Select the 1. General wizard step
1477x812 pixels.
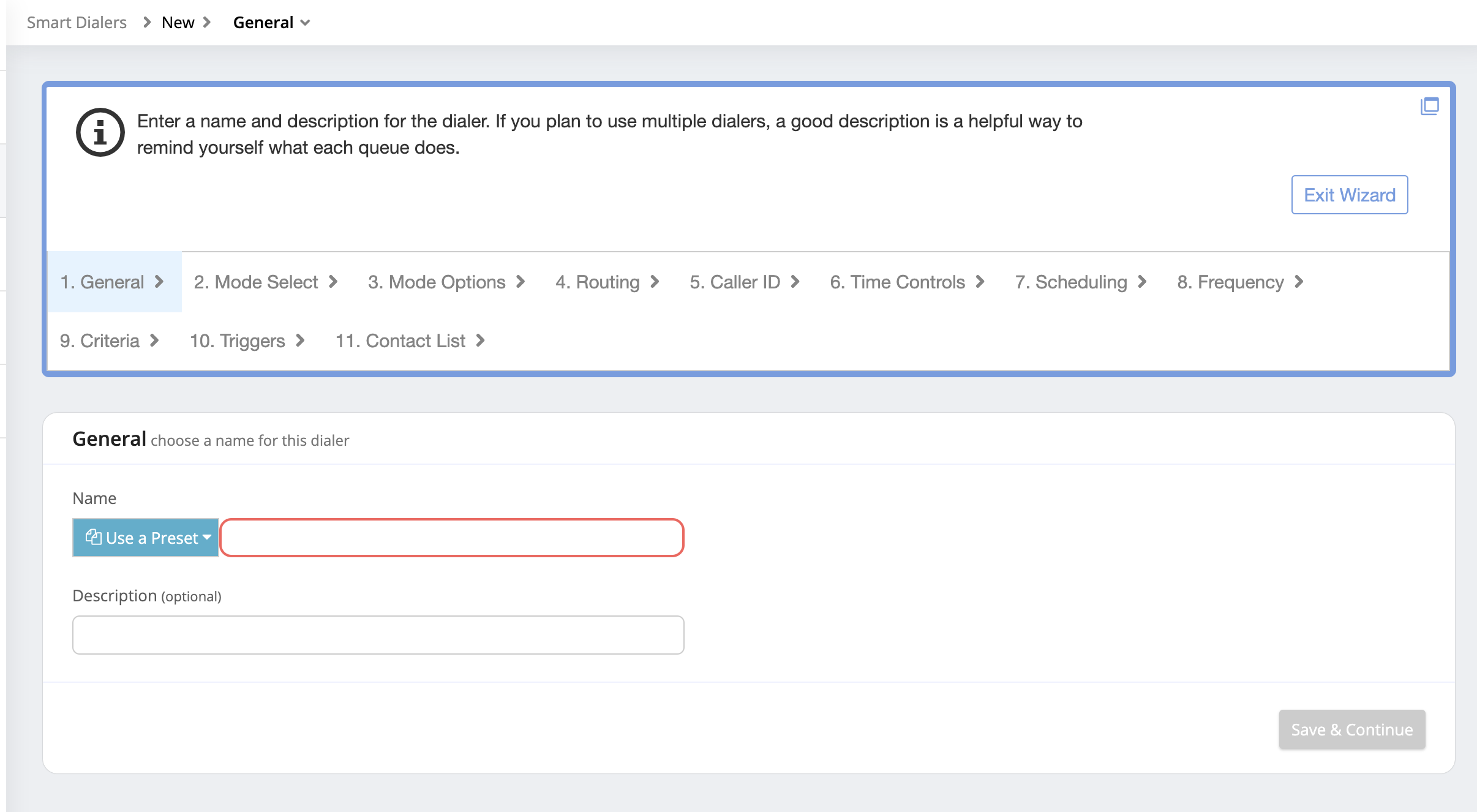click(x=114, y=282)
